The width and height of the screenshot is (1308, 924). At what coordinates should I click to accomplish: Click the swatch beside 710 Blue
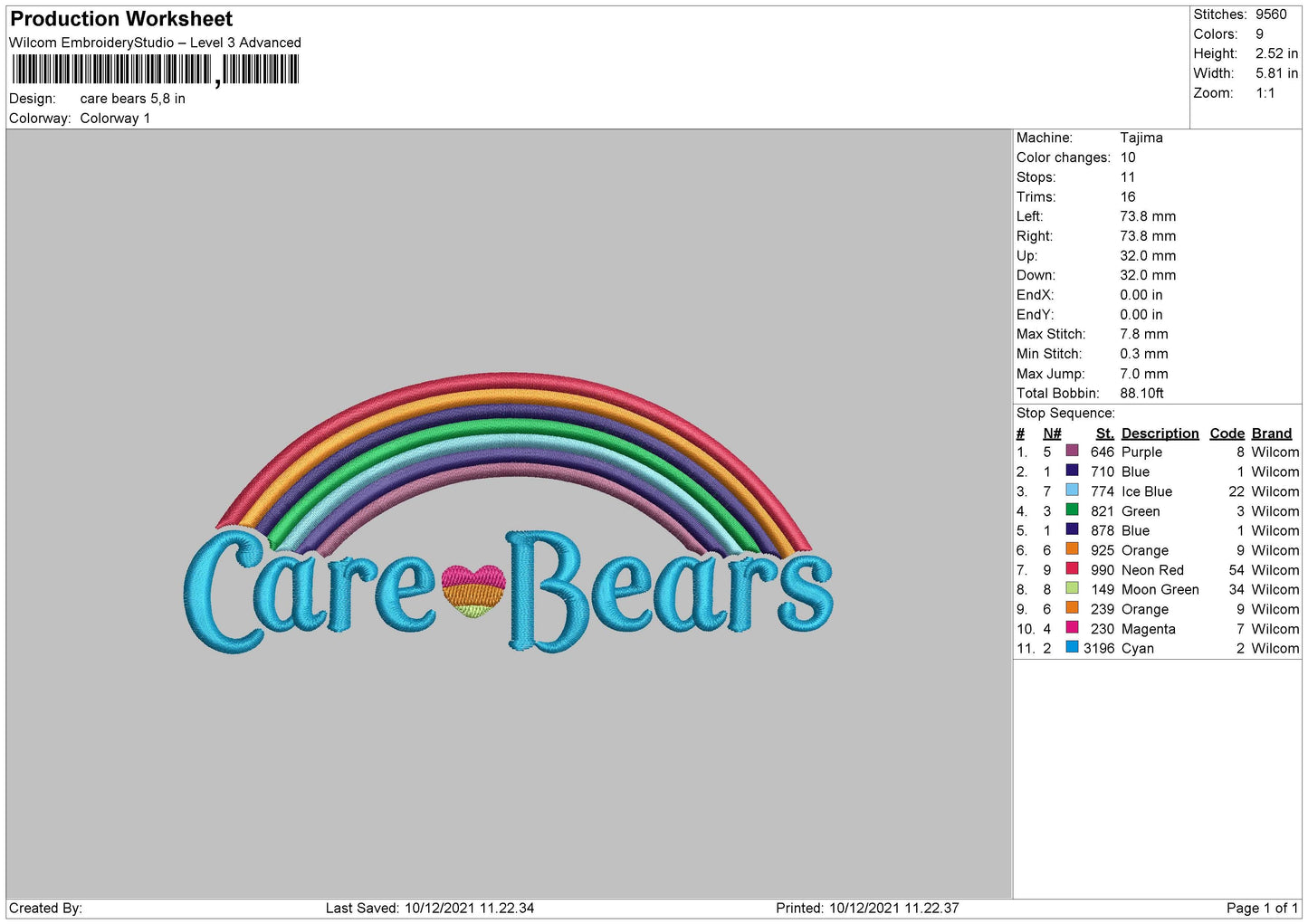pos(1073,471)
